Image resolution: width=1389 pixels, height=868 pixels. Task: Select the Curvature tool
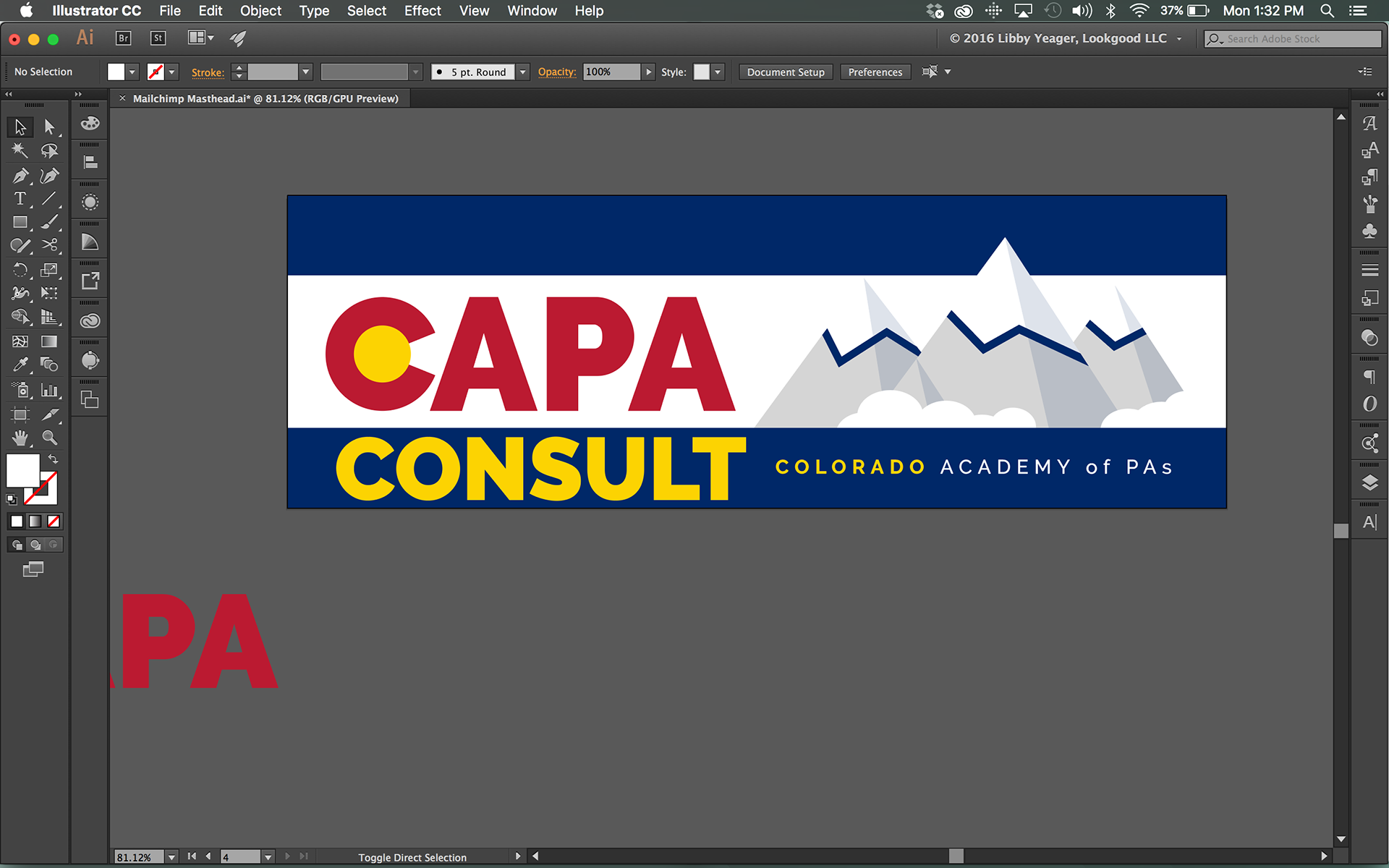(x=49, y=175)
